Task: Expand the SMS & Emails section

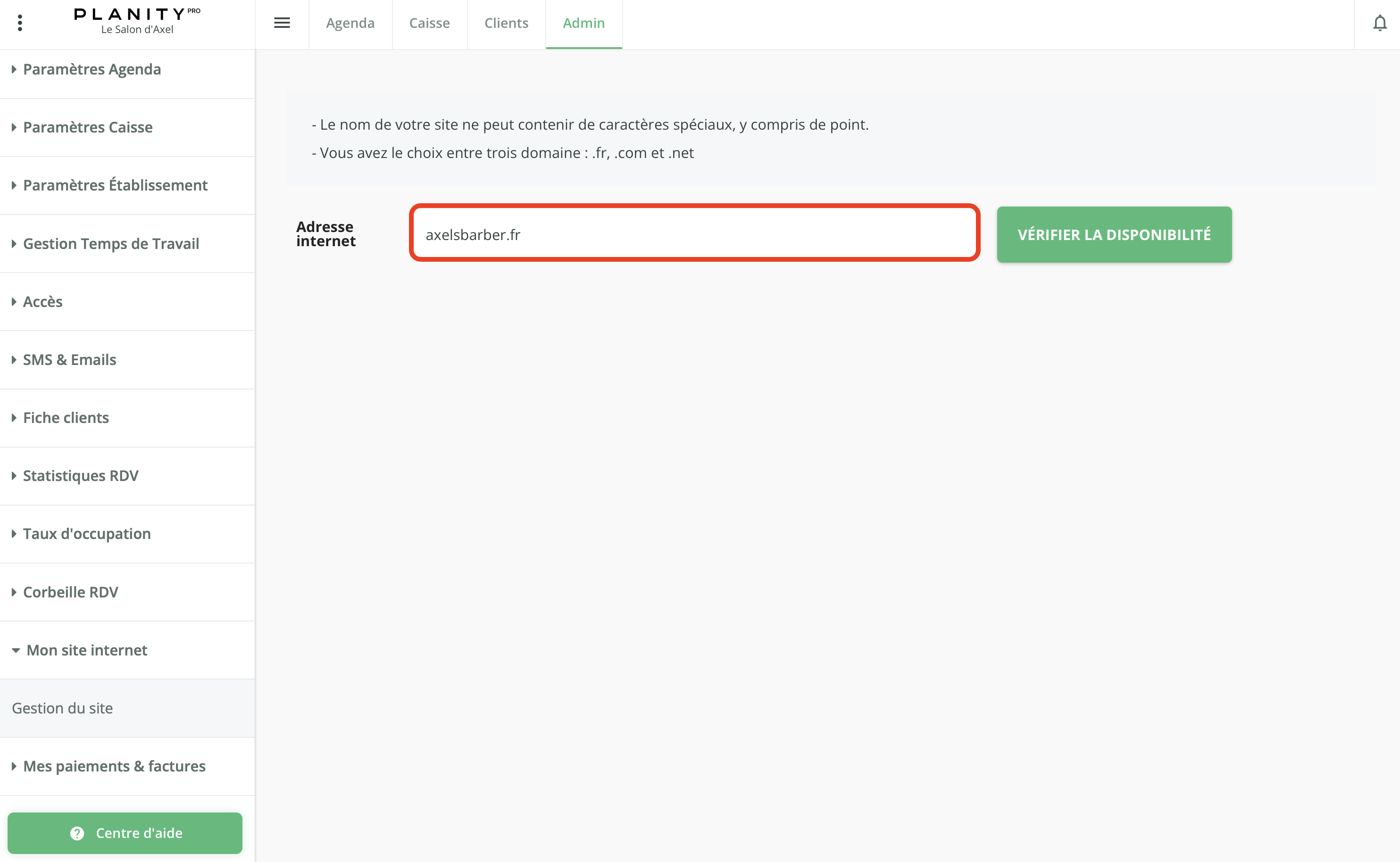Action: coord(69,360)
